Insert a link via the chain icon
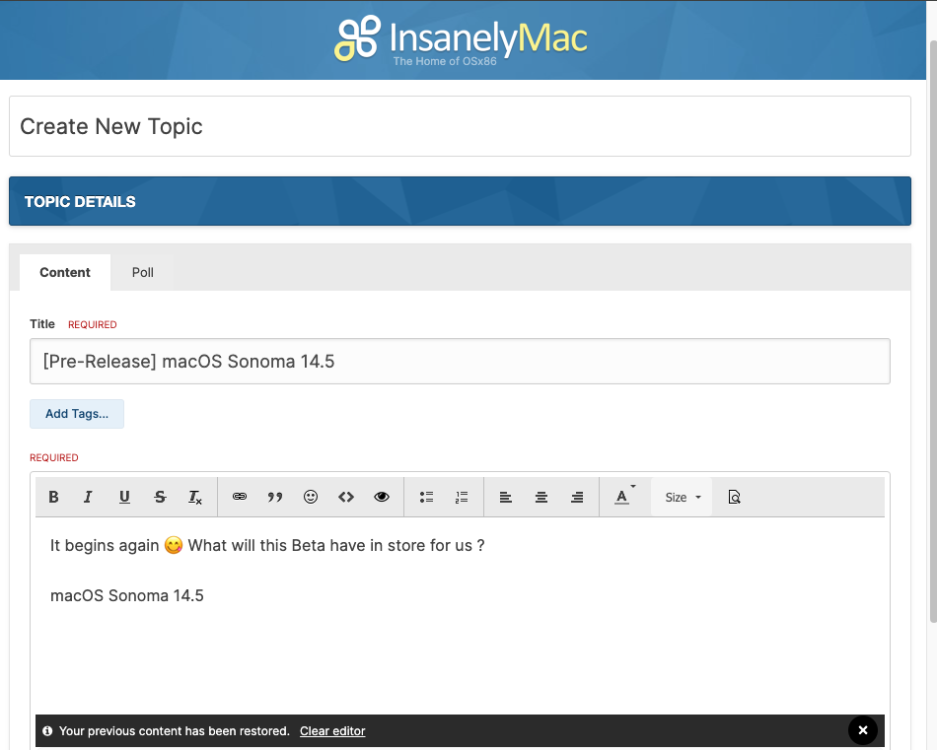 tap(240, 497)
